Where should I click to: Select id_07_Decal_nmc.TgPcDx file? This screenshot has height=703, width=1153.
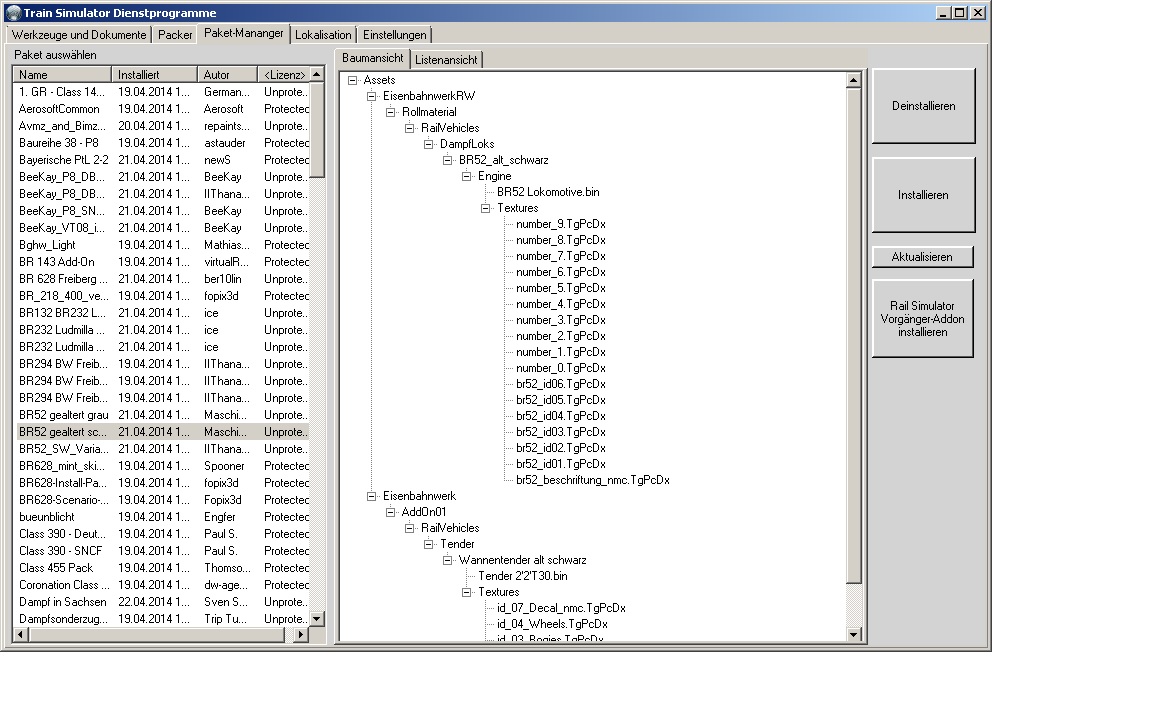pos(561,608)
